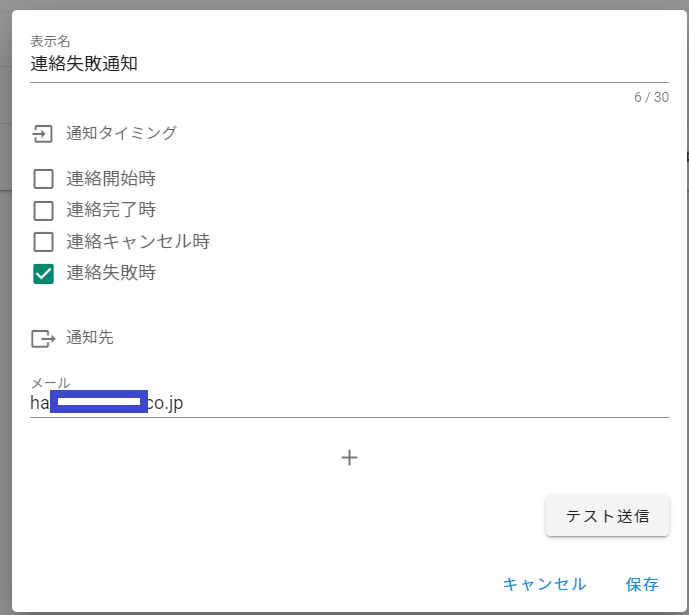Click the 6 / 30 character counter
Image resolution: width=689 pixels, height=615 pixels.
651,97
